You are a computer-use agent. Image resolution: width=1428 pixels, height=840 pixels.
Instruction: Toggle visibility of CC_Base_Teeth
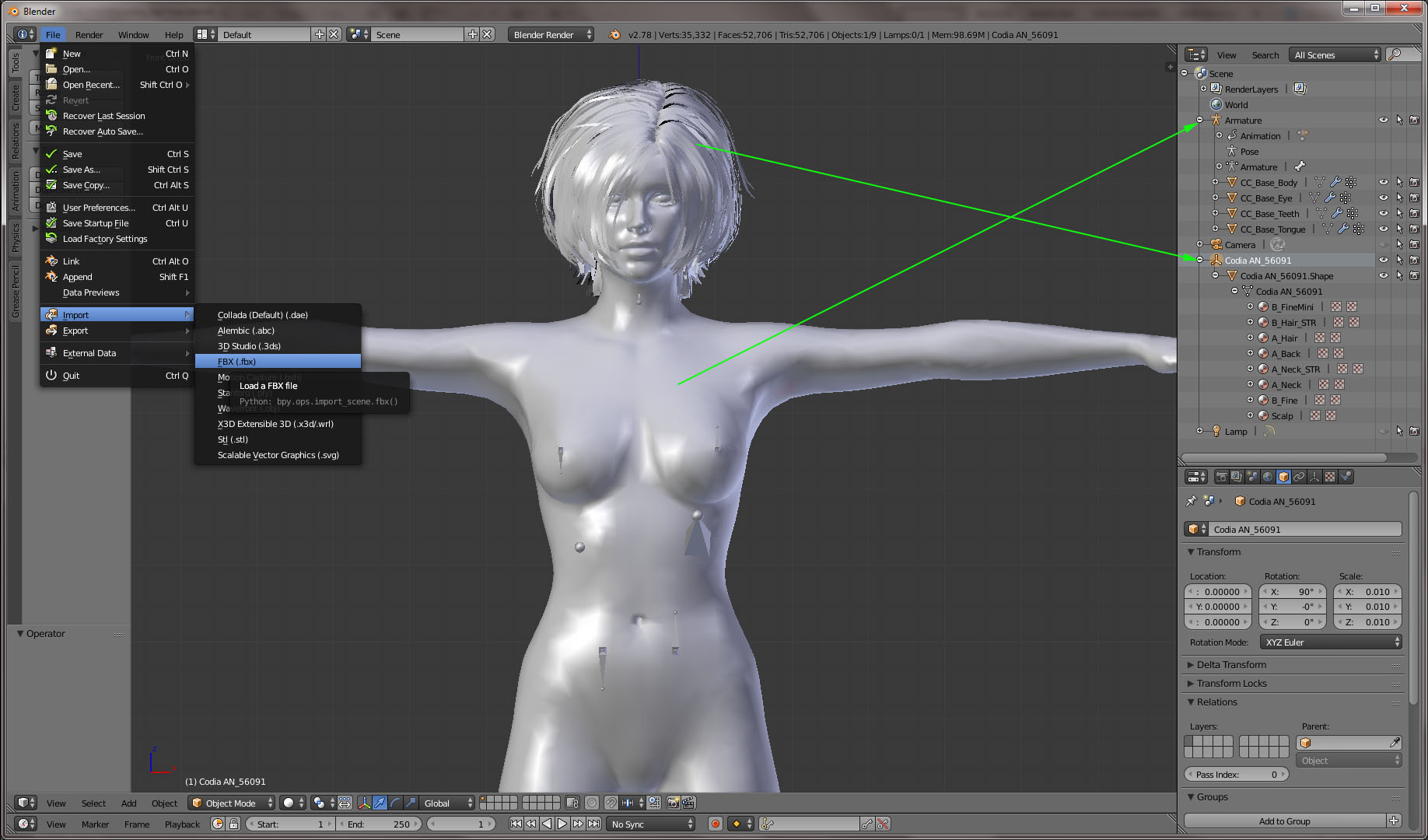[1384, 213]
